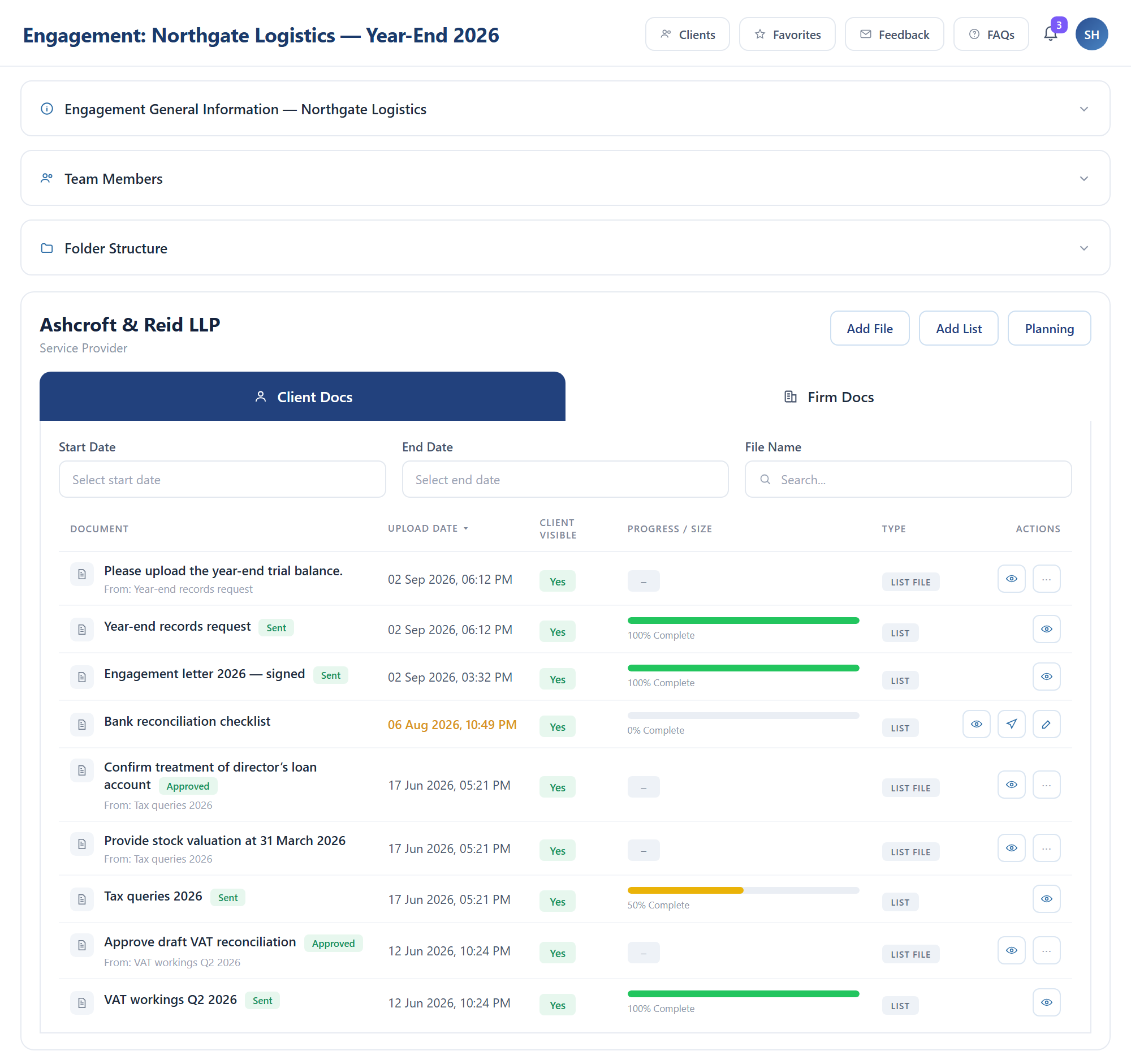Open the Planning button
1131x1064 pixels.
(x=1048, y=328)
